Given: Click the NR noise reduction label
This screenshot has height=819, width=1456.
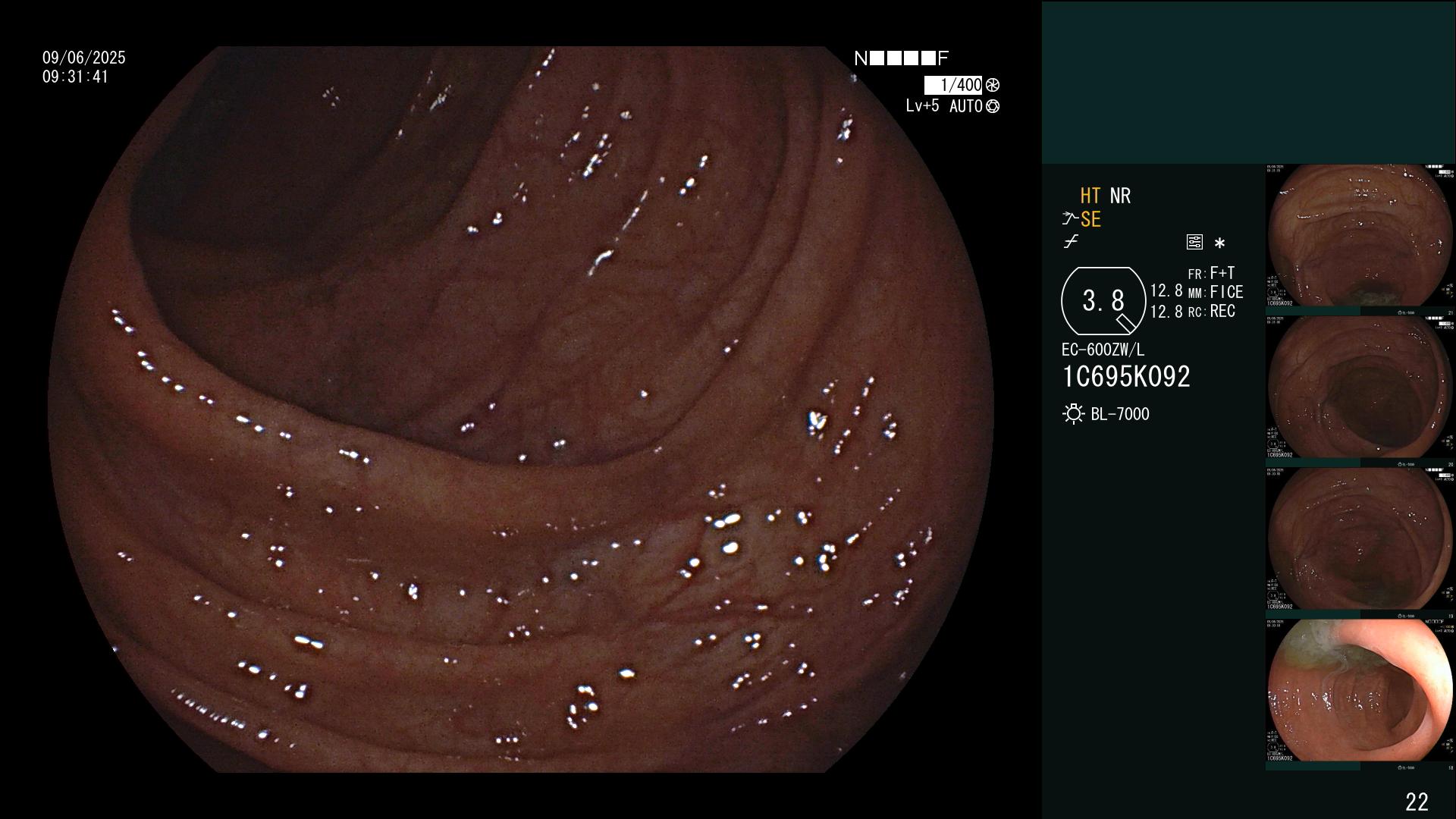Looking at the screenshot, I should tap(1120, 196).
